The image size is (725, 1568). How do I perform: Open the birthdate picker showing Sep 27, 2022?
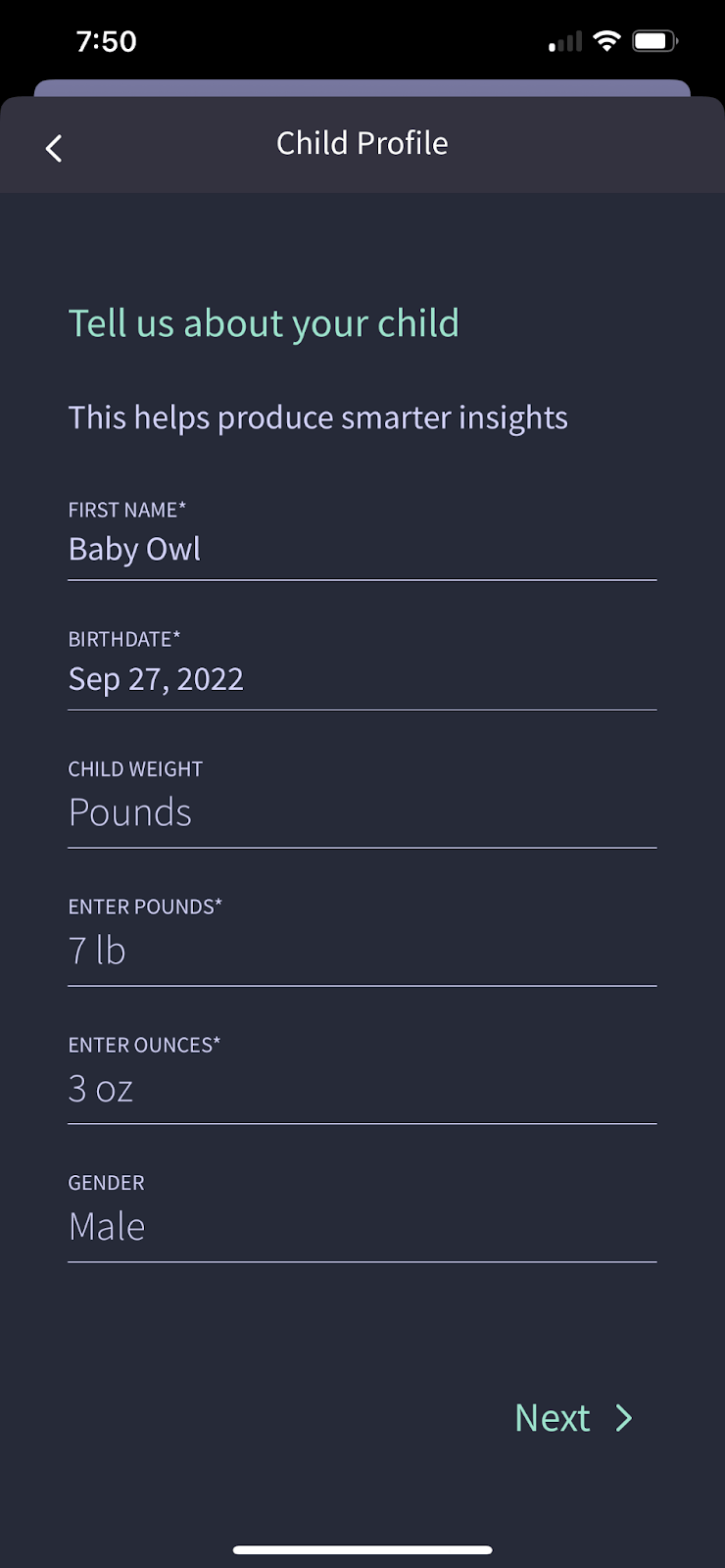pyautogui.click(x=361, y=679)
